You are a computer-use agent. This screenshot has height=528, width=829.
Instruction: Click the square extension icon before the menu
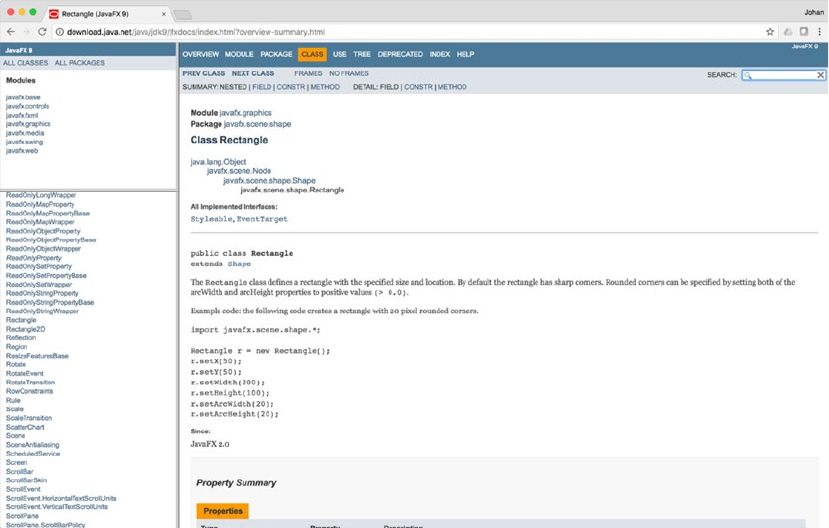coord(804,32)
